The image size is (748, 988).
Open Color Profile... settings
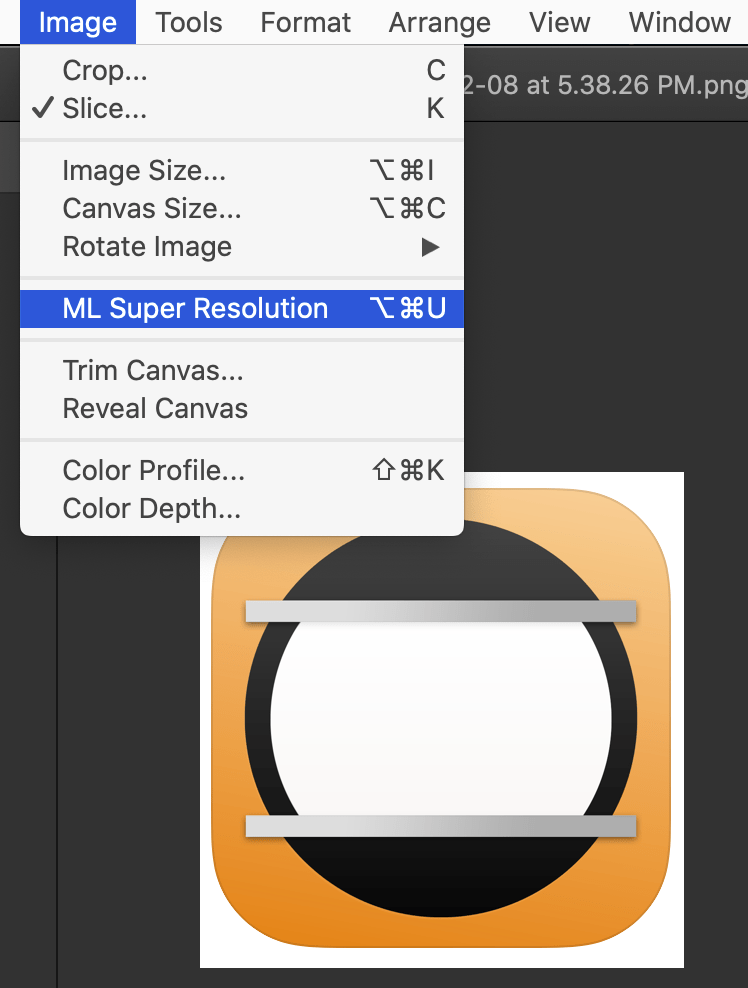pyautogui.click(x=242, y=470)
